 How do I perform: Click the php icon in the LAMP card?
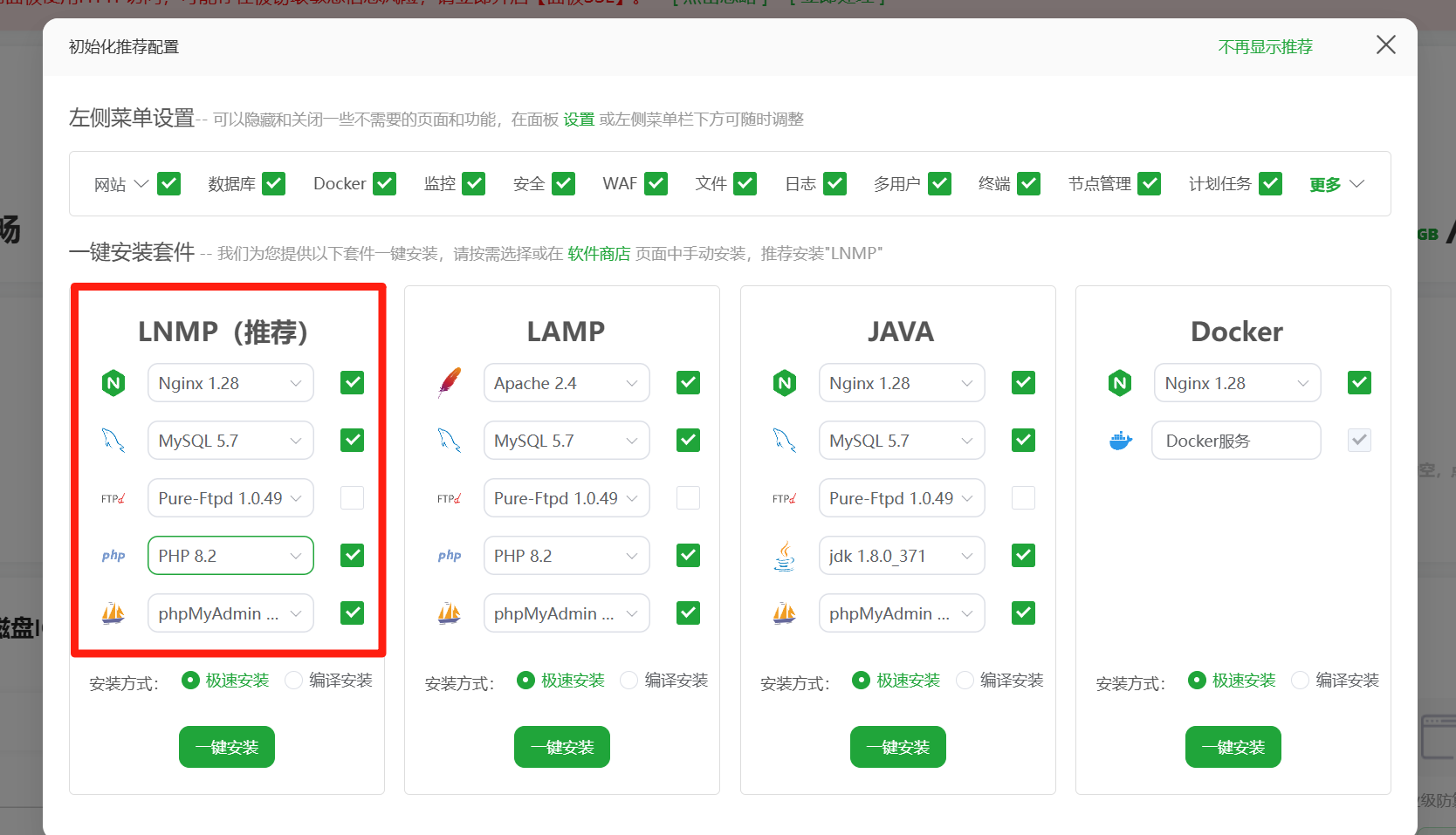coord(449,556)
